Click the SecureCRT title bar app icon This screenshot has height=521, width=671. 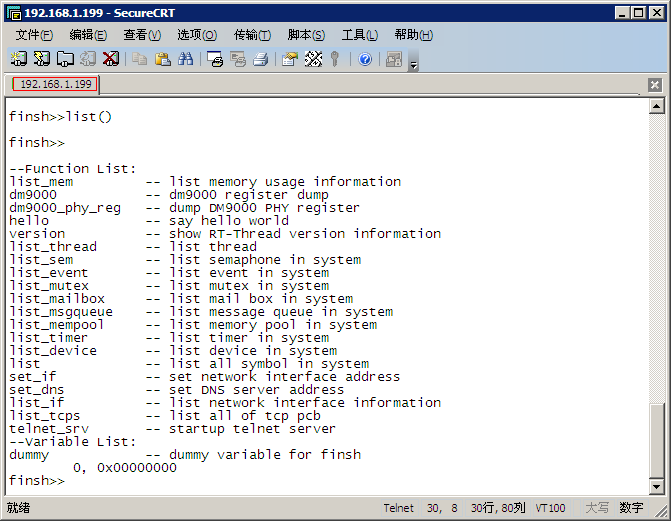(14, 13)
